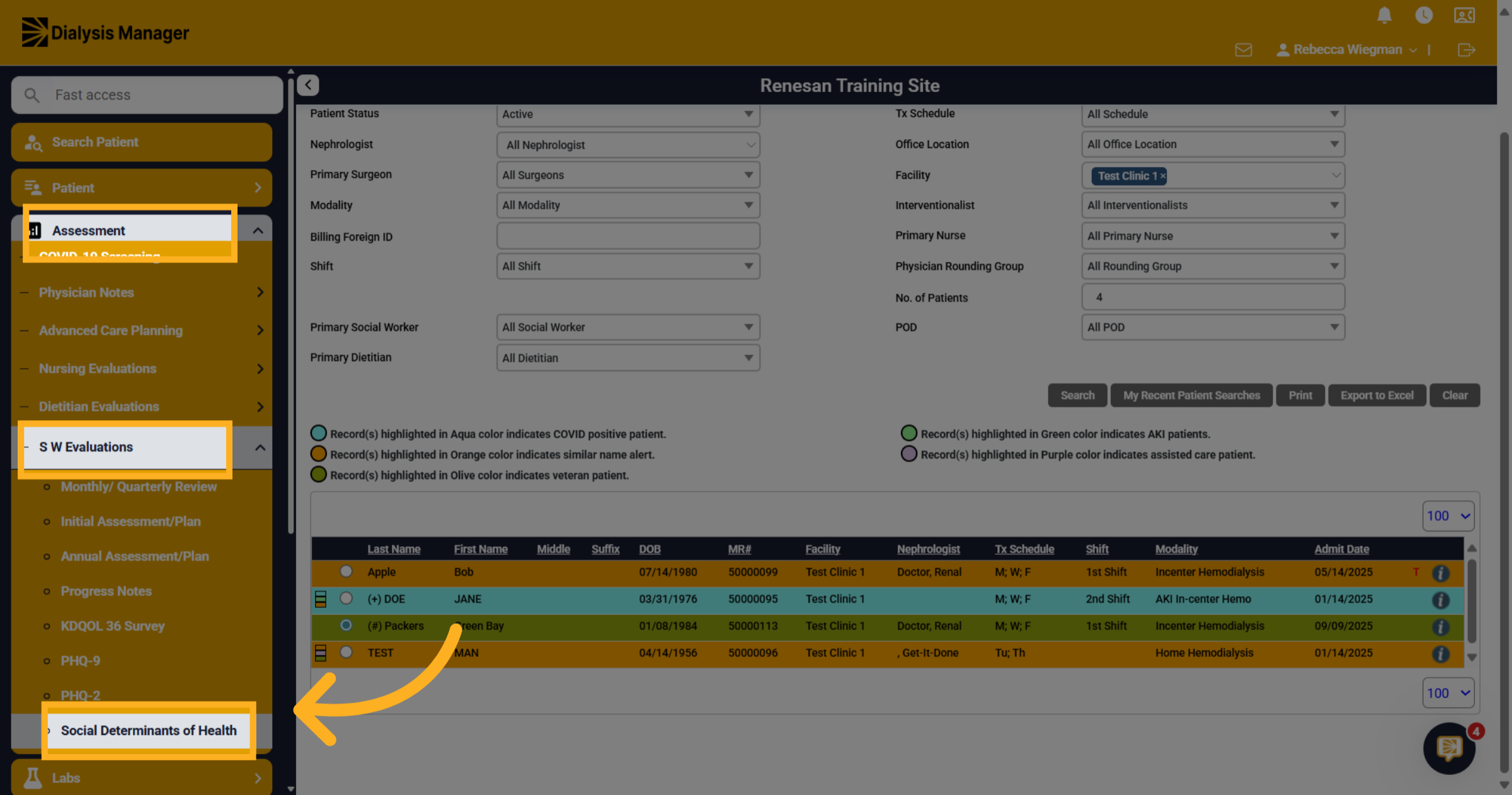Click the clock history icon
Image resolution: width=1512 pixels, height=795 pixels.
[x=1424, y=15]
